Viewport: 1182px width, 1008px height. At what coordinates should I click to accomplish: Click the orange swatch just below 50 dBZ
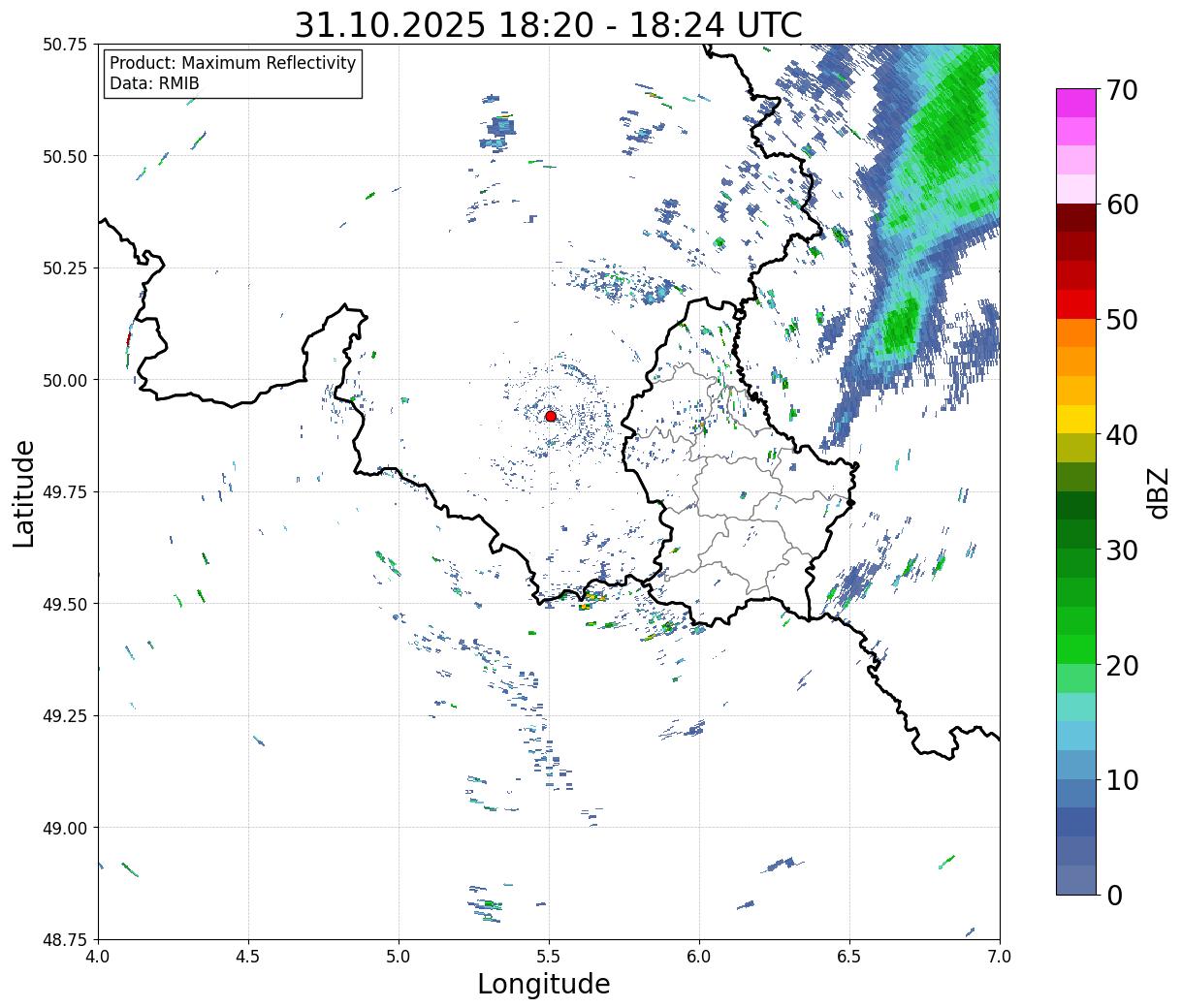click(x=1076, y=332)
